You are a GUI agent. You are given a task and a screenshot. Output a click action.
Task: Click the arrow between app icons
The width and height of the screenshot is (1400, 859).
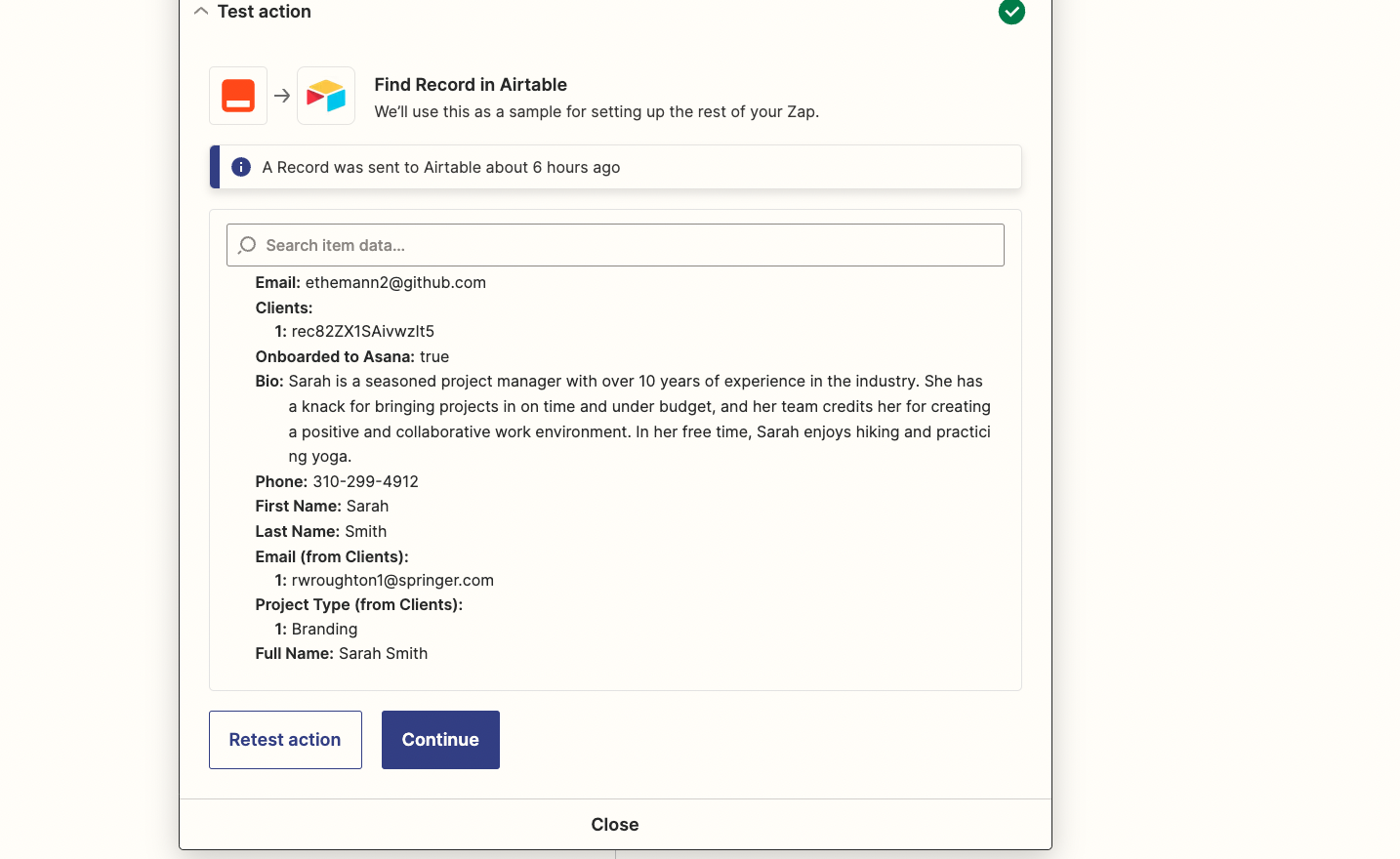point(282,96)
